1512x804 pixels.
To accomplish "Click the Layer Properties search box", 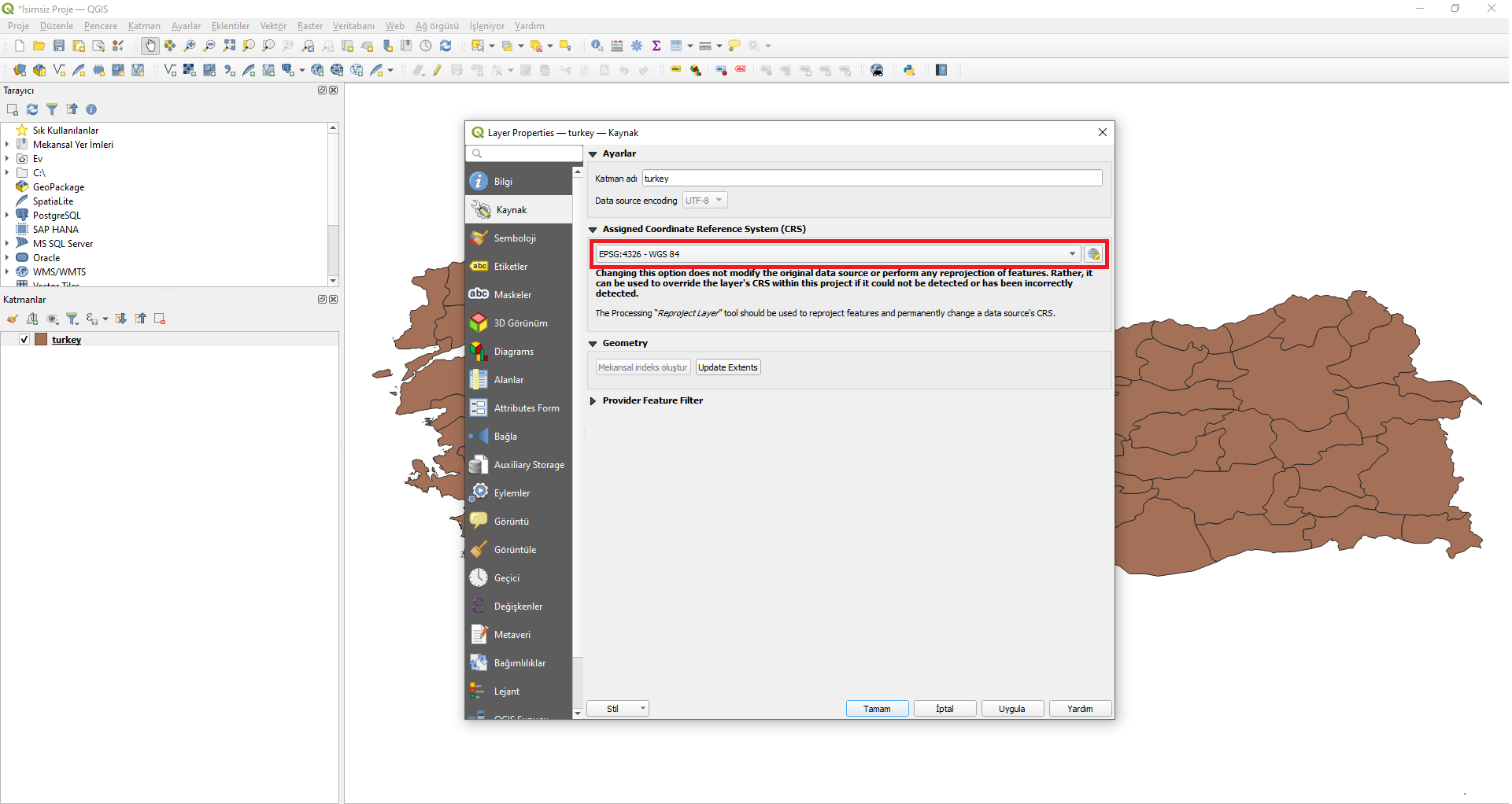I will pyautogui.click(x=523, y=153).
